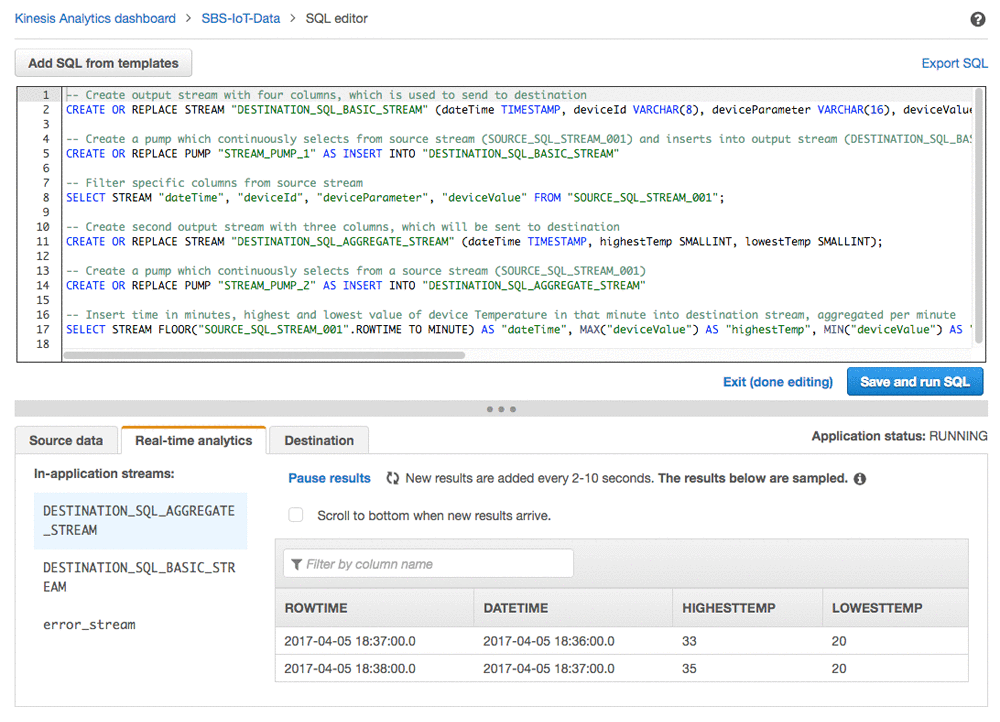1000x722 pixels.
Task: Click Save and run SQL button
Action: tap(915, 382)
